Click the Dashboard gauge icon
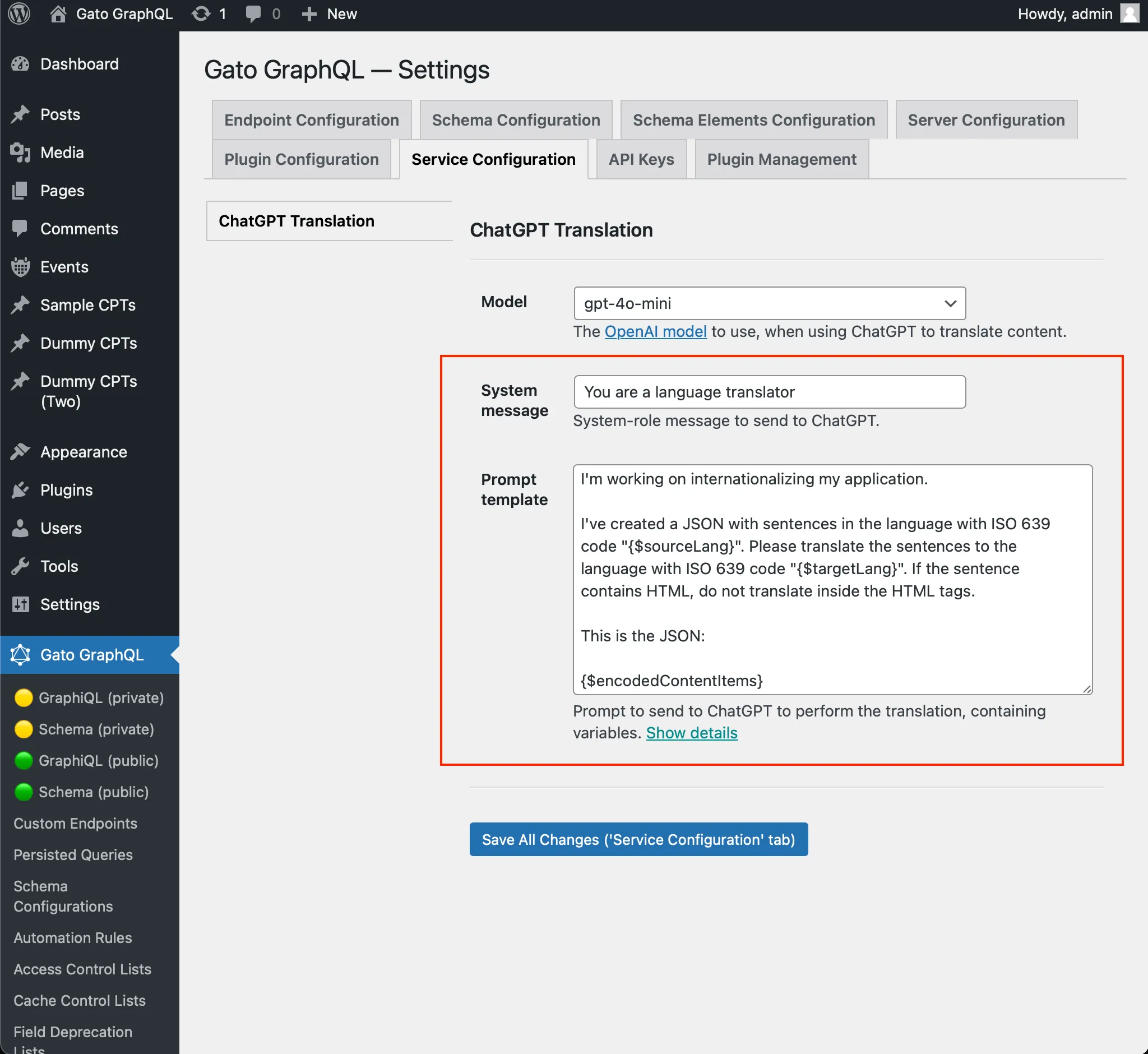Viewport: 1148px width, 1054px height. (x=21, y=64)
